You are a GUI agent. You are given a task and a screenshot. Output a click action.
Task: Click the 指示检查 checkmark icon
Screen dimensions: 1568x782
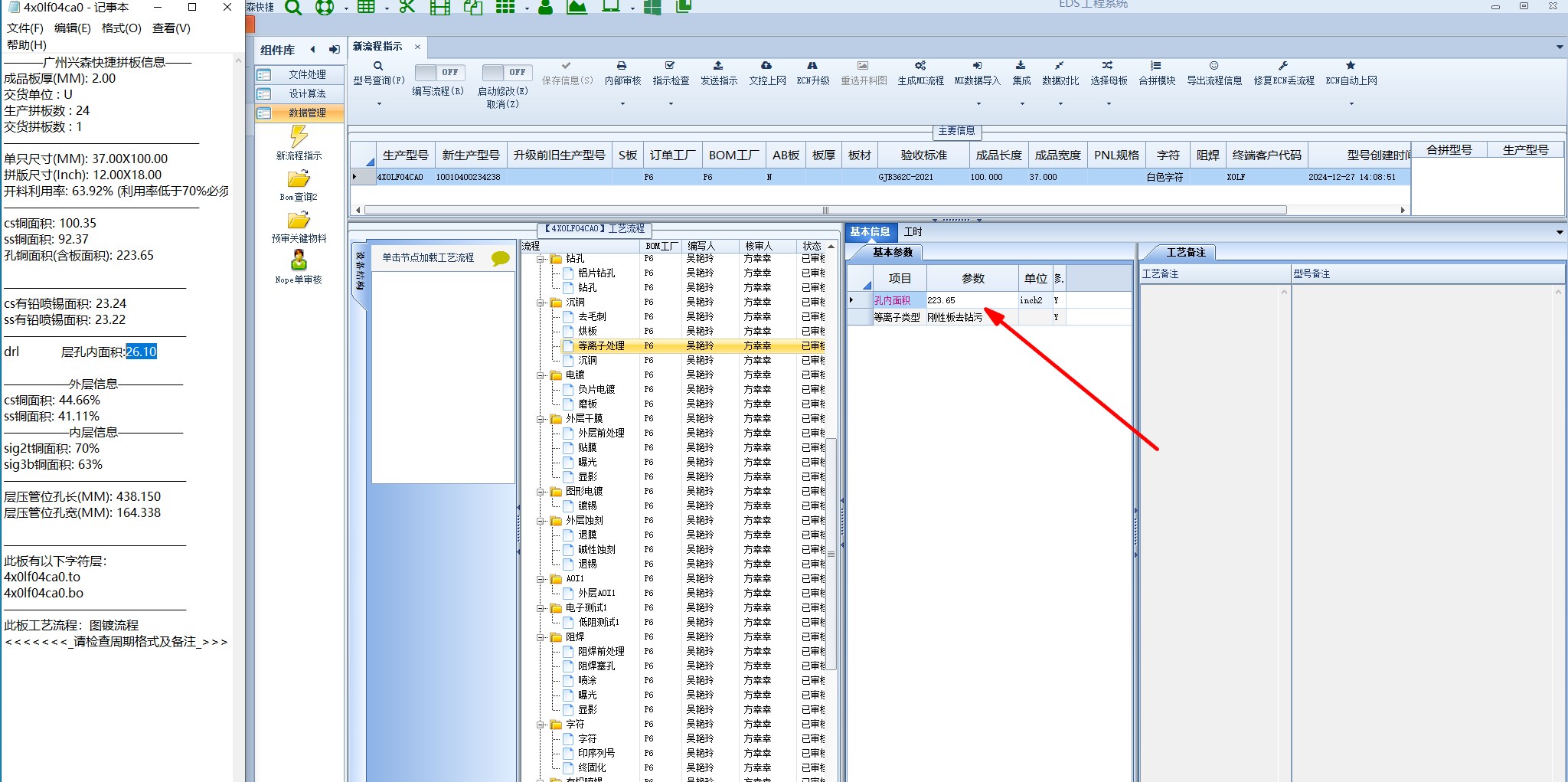[670, 66]
